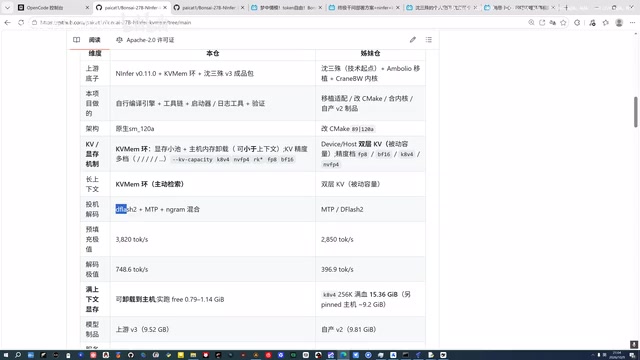Viewport: 640px width, 360px height.
Task: Click the page vertical scrollbar thumb
Action: [x=636, y=112]
